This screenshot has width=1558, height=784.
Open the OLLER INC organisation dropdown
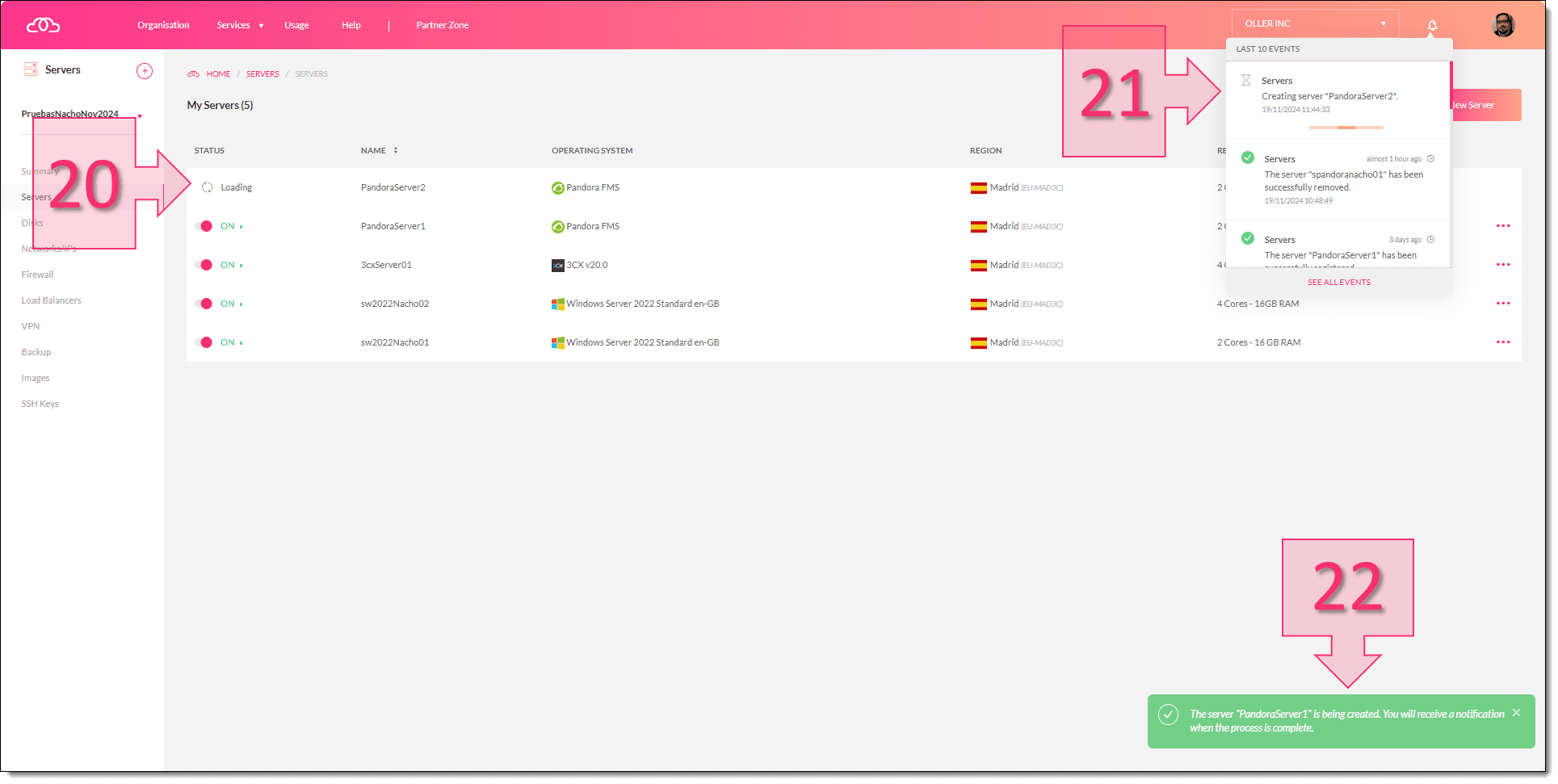tap(1315, 24)
